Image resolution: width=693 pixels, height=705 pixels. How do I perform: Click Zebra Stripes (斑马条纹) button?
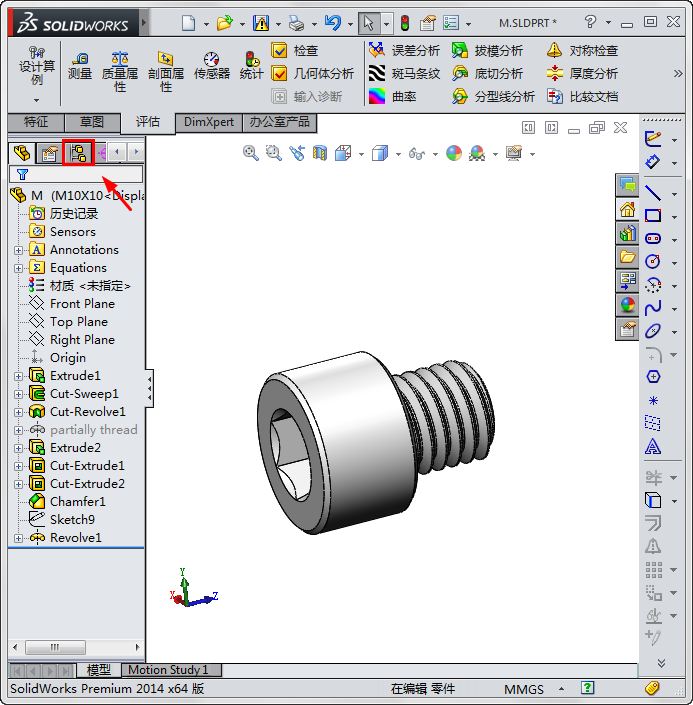click(x=404, y=73)
